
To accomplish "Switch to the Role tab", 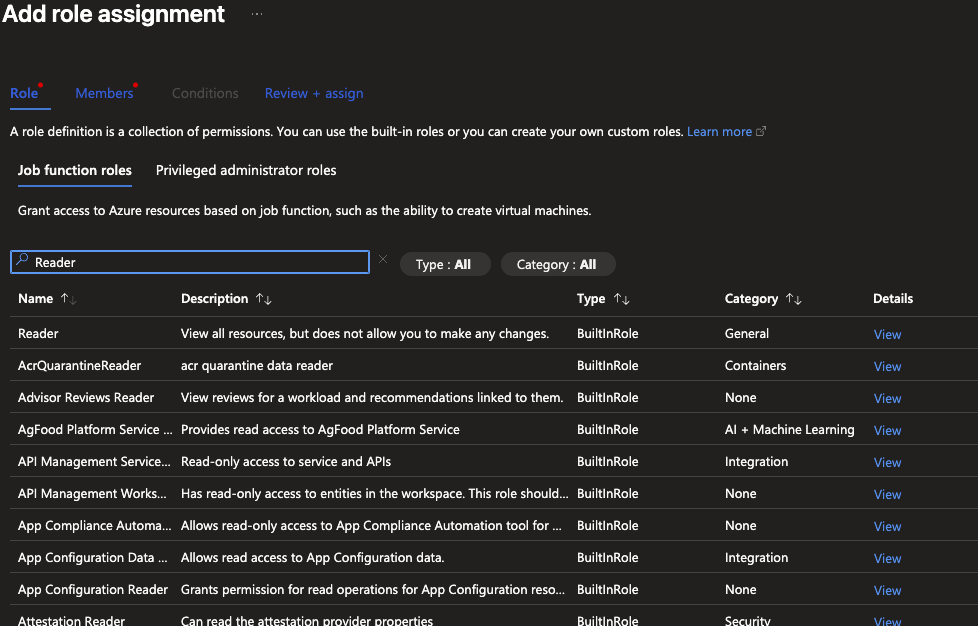I will tap(24, 94).
